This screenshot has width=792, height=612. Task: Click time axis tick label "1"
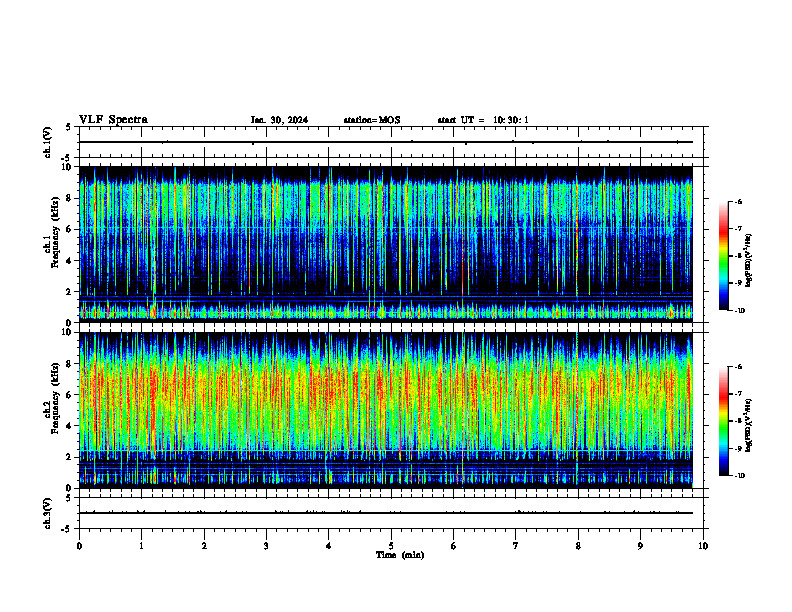click(x=141, y=546)
